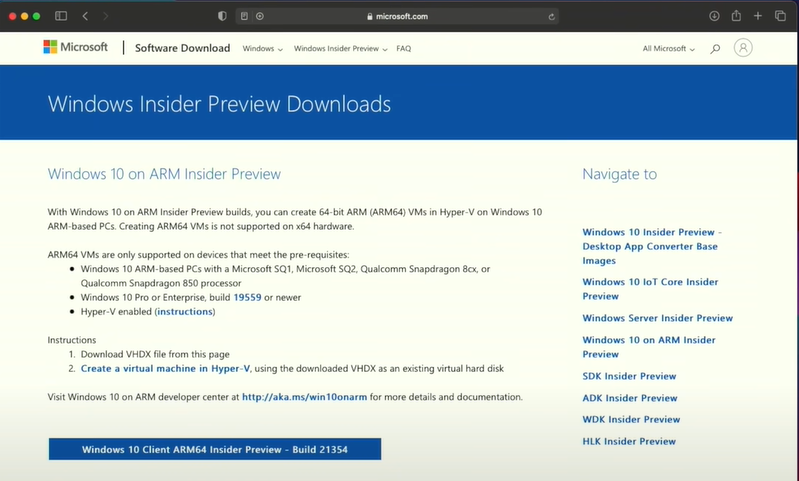Navigate to WDK Insider Preview

click(631, 419)
